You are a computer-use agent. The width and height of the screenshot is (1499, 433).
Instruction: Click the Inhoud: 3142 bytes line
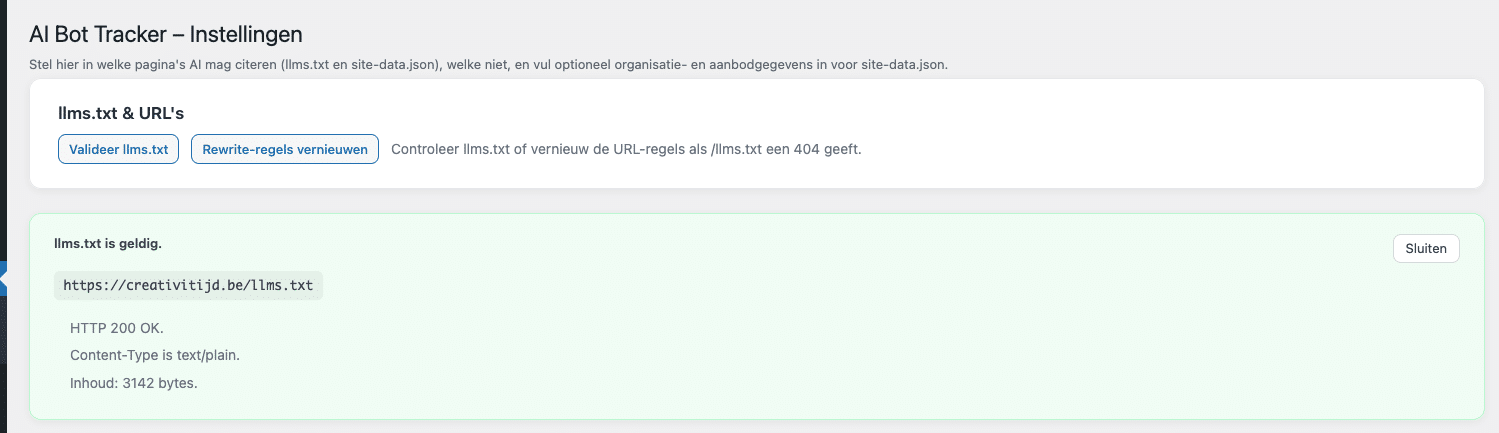(x=133, y=383)
